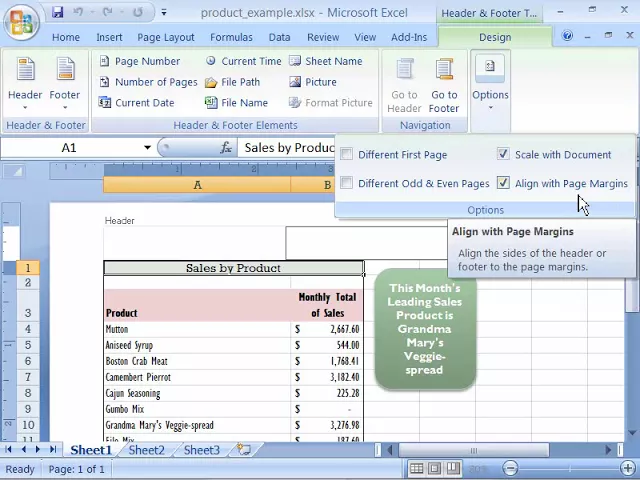The image size is (640, 480).
Task: Insert File Name element
Action: click(x=236, y=103)
